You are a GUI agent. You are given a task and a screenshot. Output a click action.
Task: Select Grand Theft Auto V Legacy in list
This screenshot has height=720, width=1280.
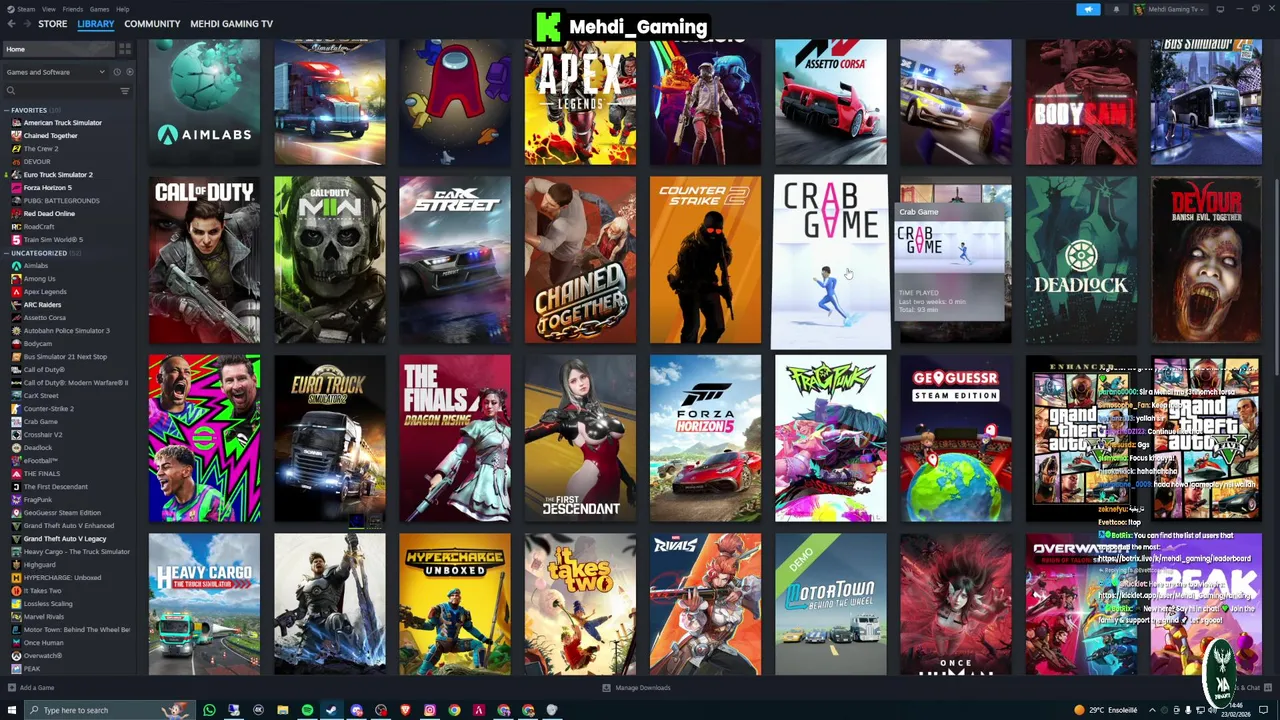65,539
